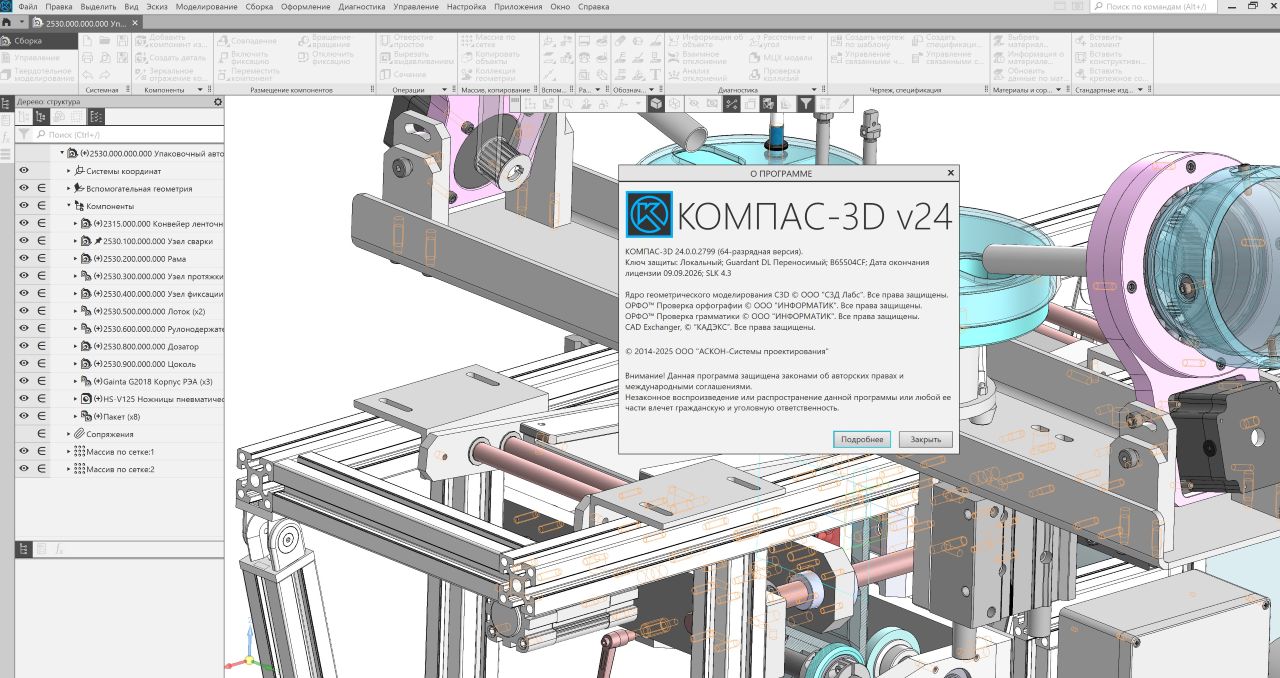Viewport: 1280px width, 678px height.
Task: Toggle visibility of Системы координат
Action: coord(24,171)
